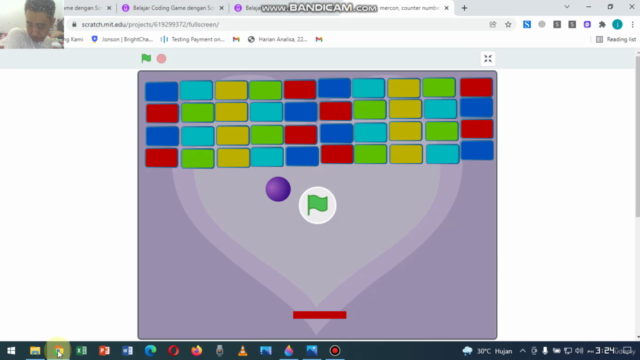Open the Photos app taskbar icon
Viewport: 640px width, 360px height.
point(312,351)
